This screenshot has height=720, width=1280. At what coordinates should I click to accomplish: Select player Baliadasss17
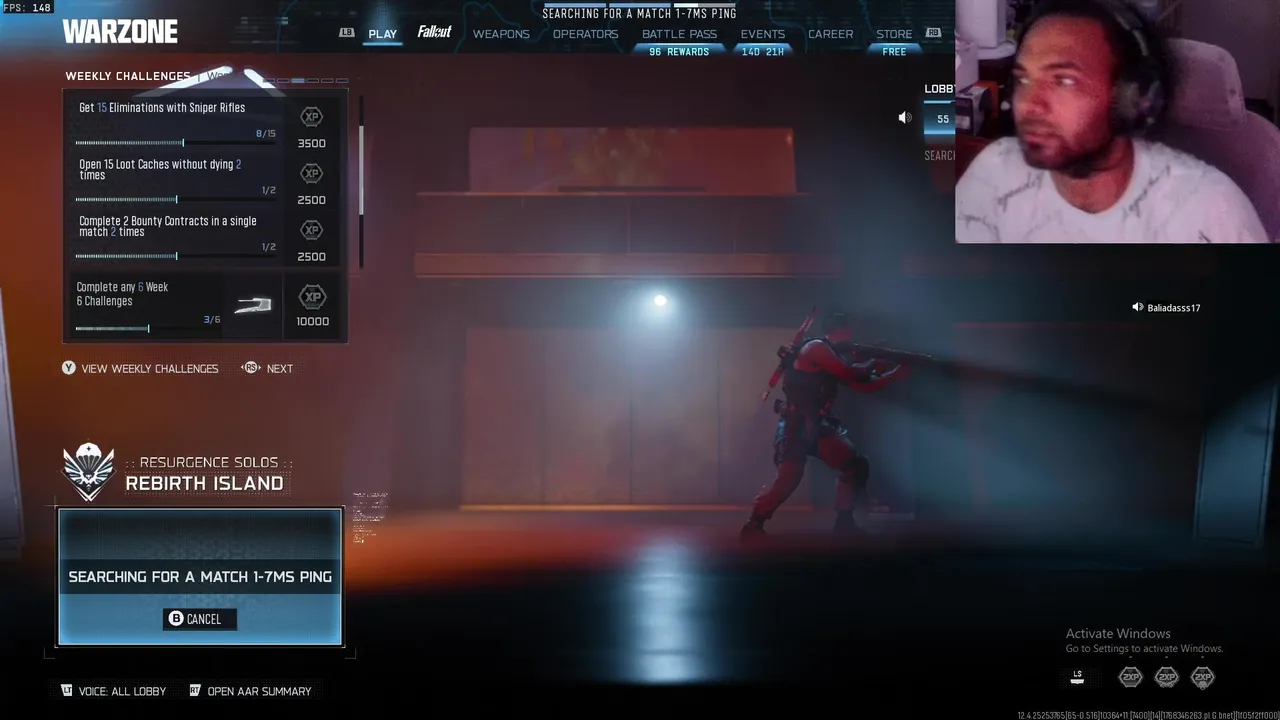(x=1174, y=308)
